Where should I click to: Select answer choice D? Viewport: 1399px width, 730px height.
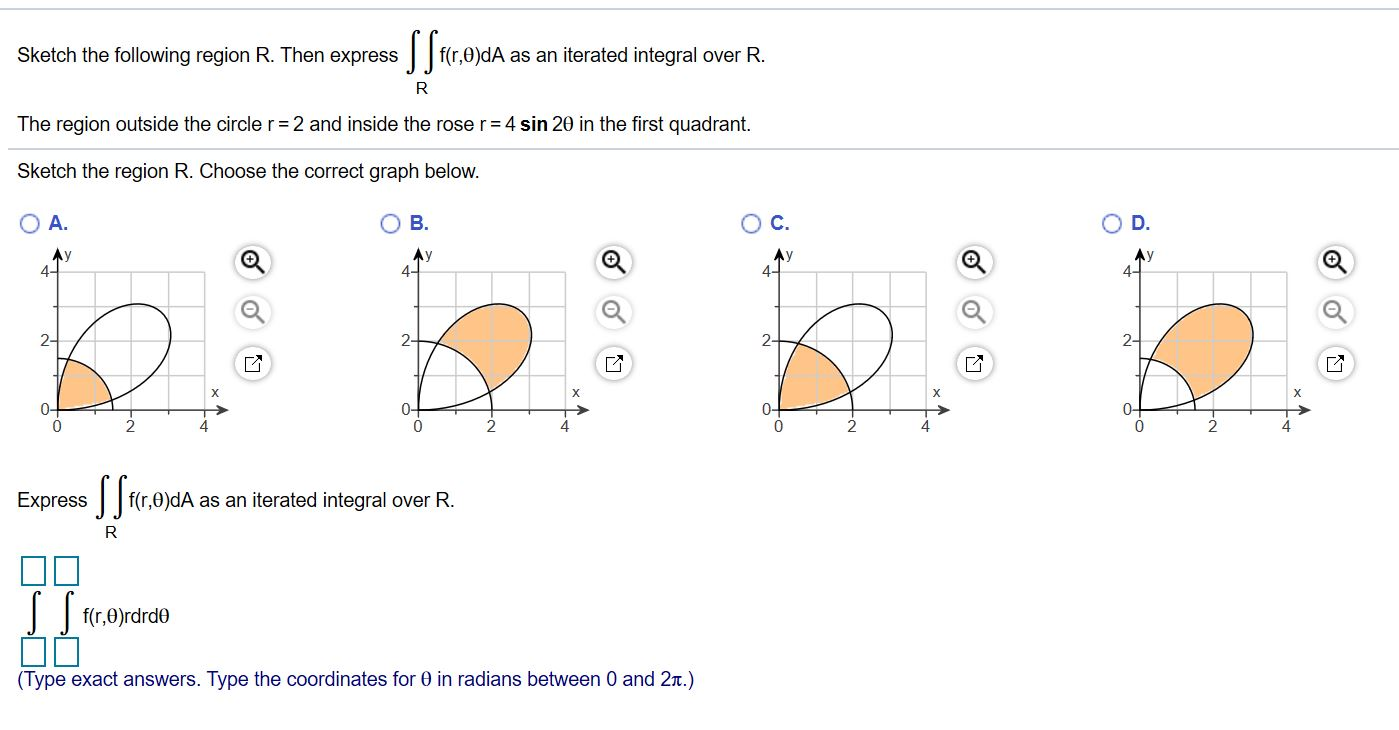tap(1111, 222)
